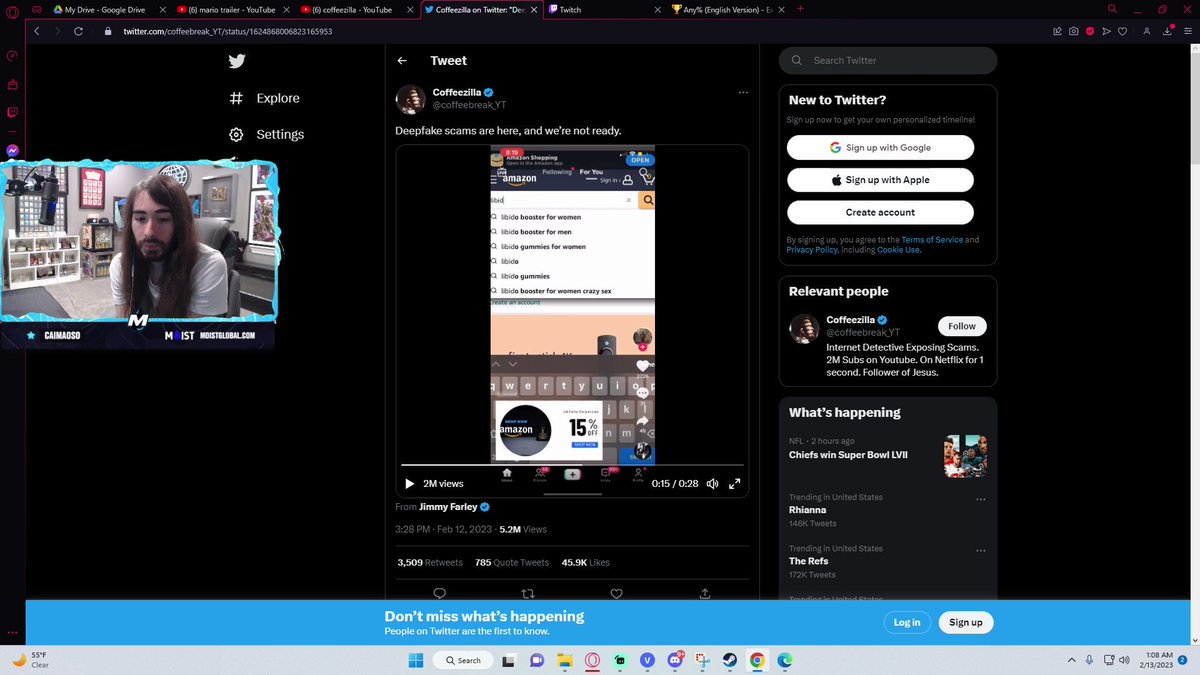Open The Refs trending topic
Image resolution: width=1200 pixels, height=675 pixels.
coord(808,561)
